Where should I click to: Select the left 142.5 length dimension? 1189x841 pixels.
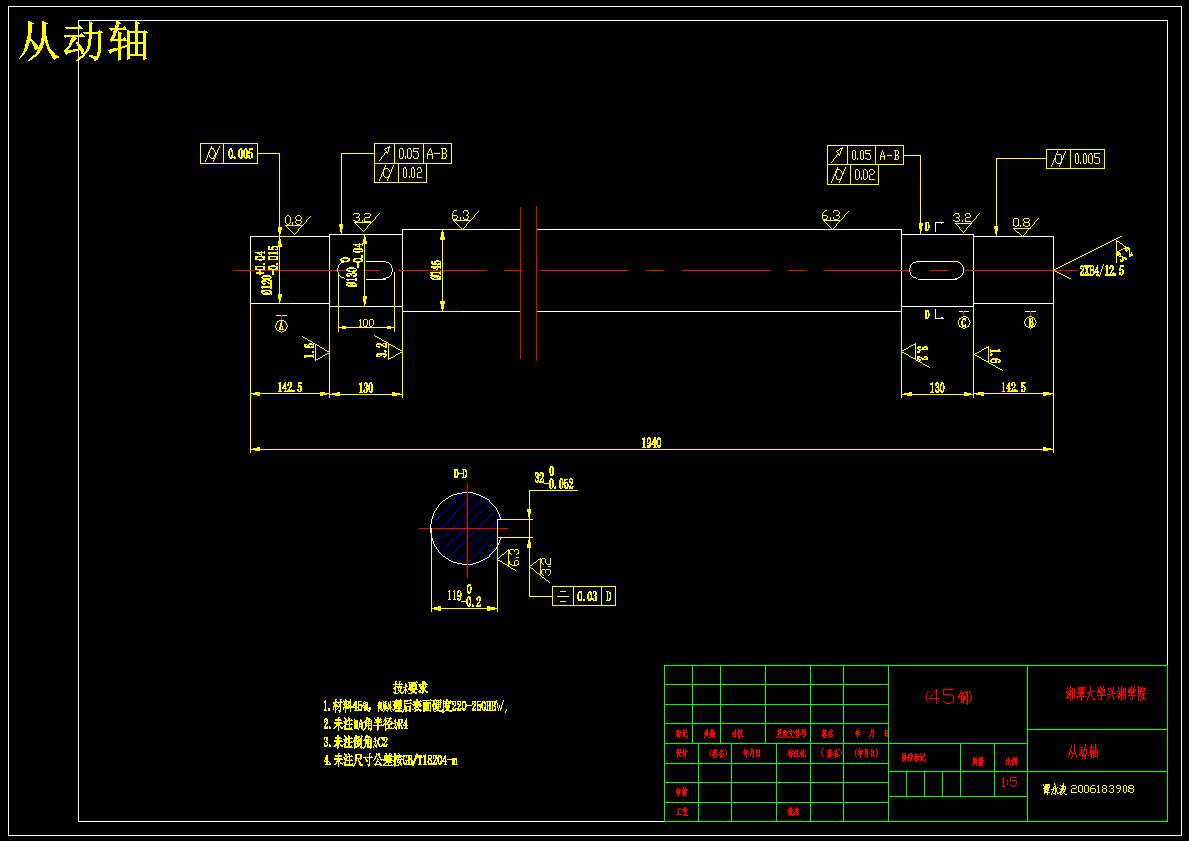pos(290,388)
